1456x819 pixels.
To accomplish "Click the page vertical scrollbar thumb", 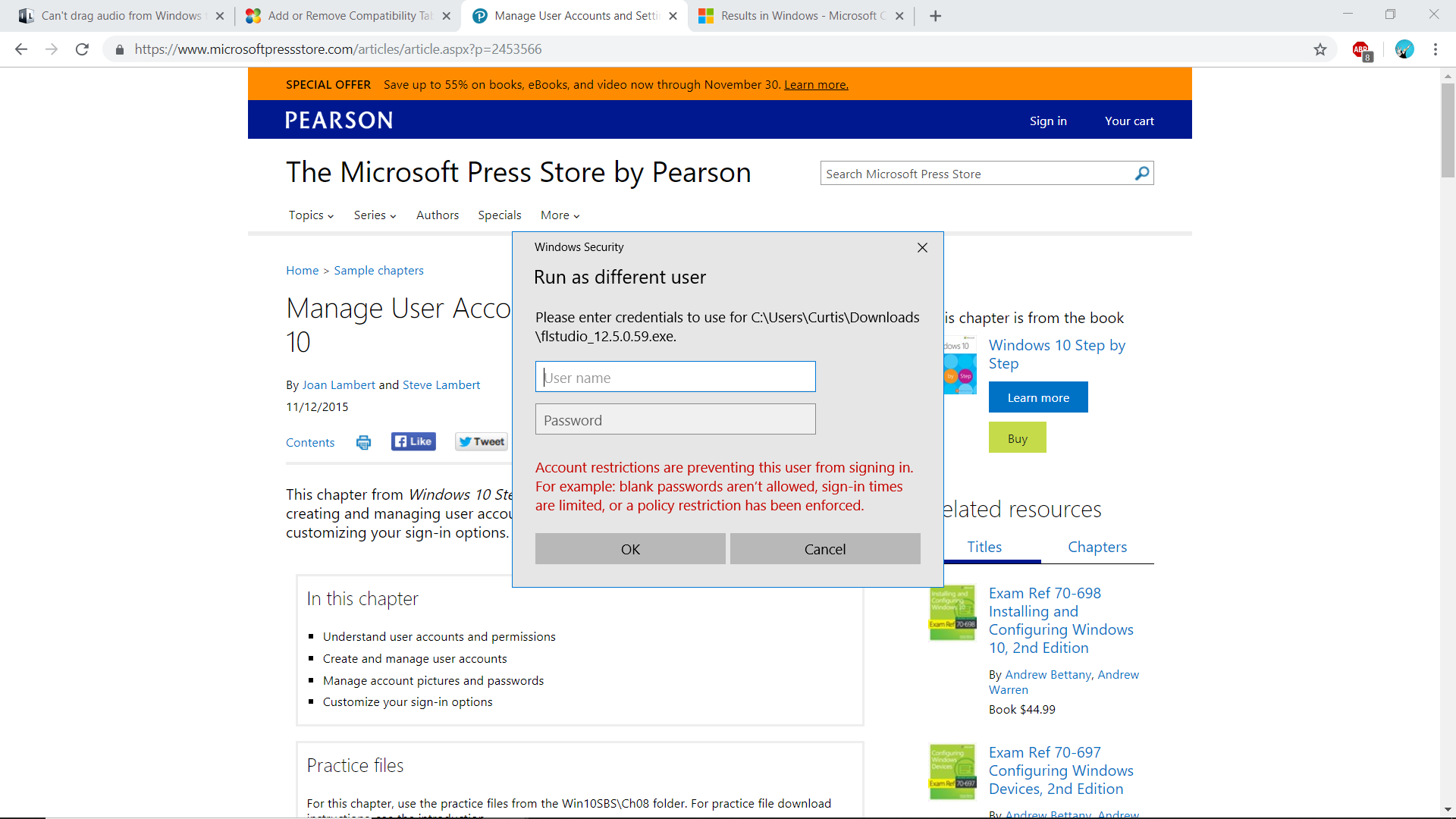I will (x=1448, y=129).
